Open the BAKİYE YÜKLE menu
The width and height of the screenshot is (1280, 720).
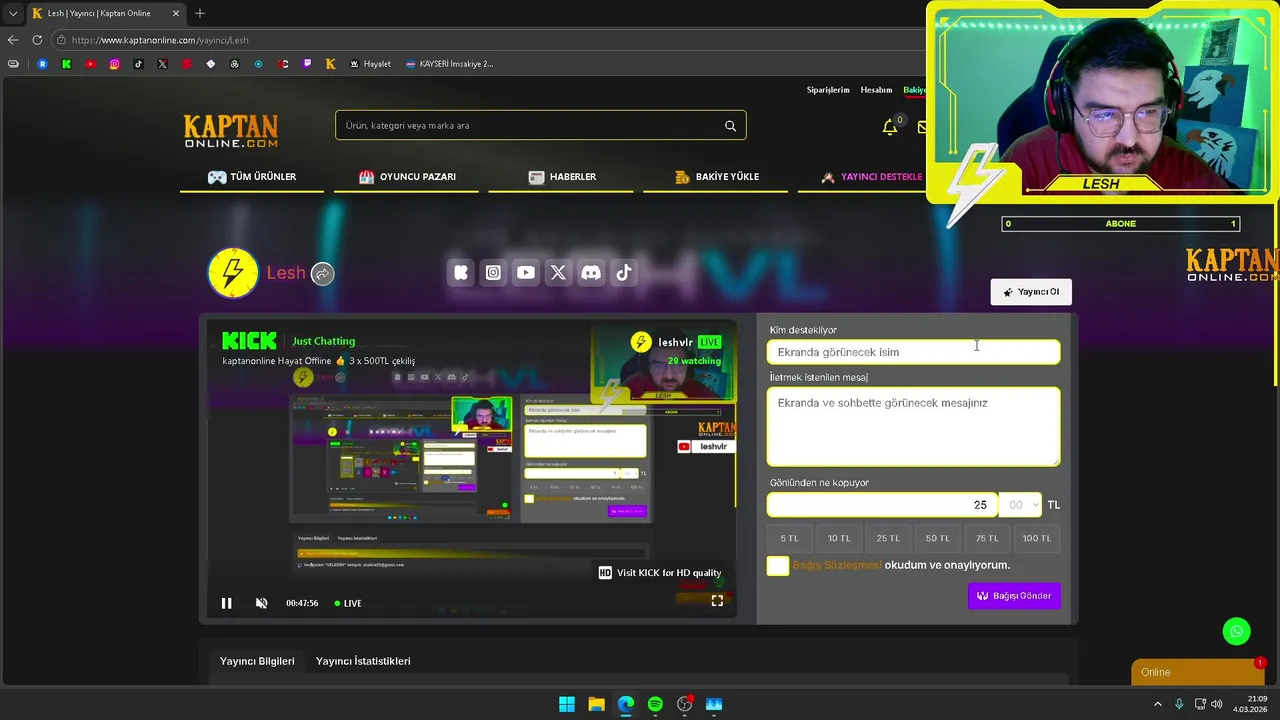(x=717, y=177)
